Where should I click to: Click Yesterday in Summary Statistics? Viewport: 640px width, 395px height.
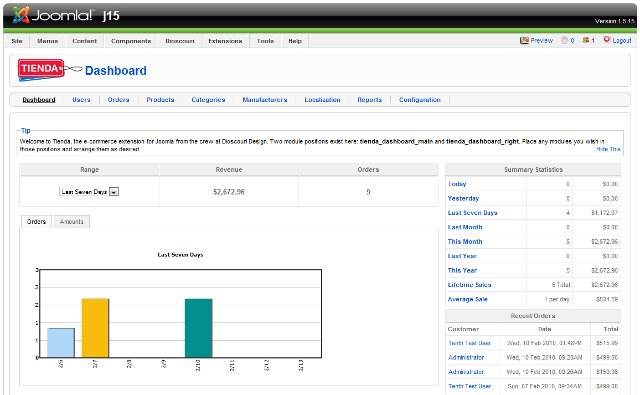pos(463,198)
